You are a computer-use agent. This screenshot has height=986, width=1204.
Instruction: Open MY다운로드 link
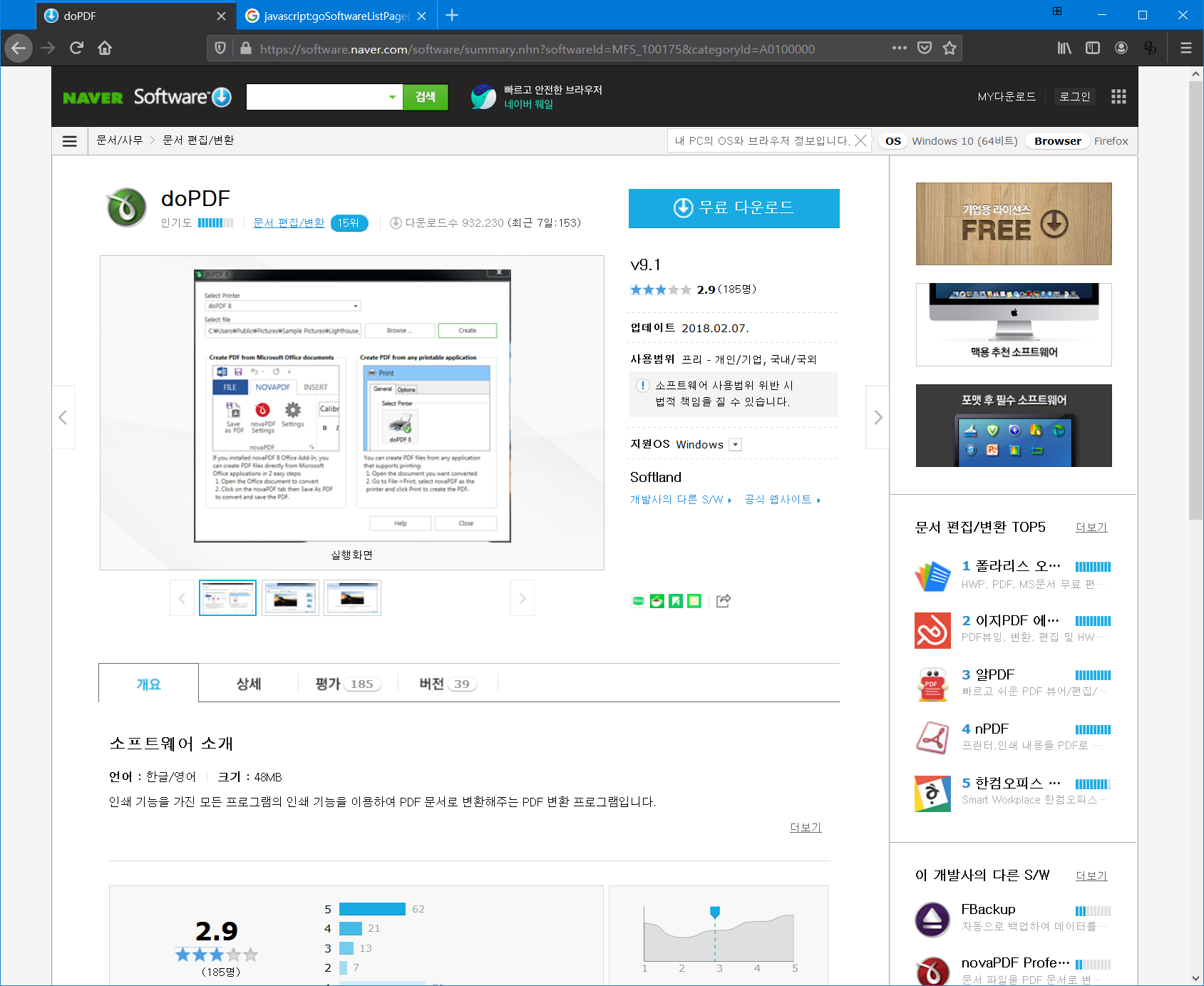click(1007, 96)
